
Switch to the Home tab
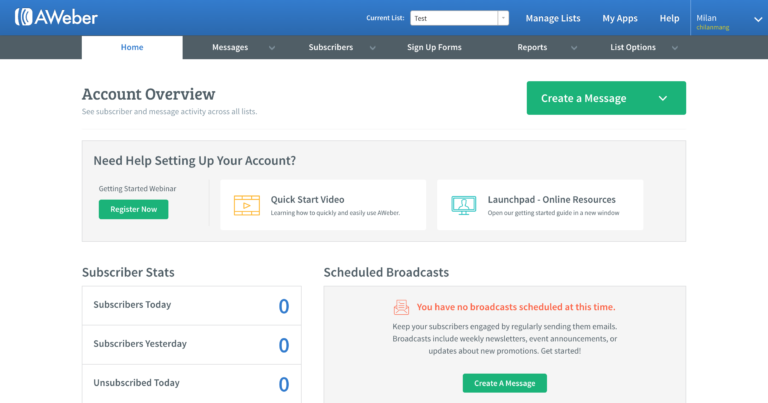tap(132, 47)
